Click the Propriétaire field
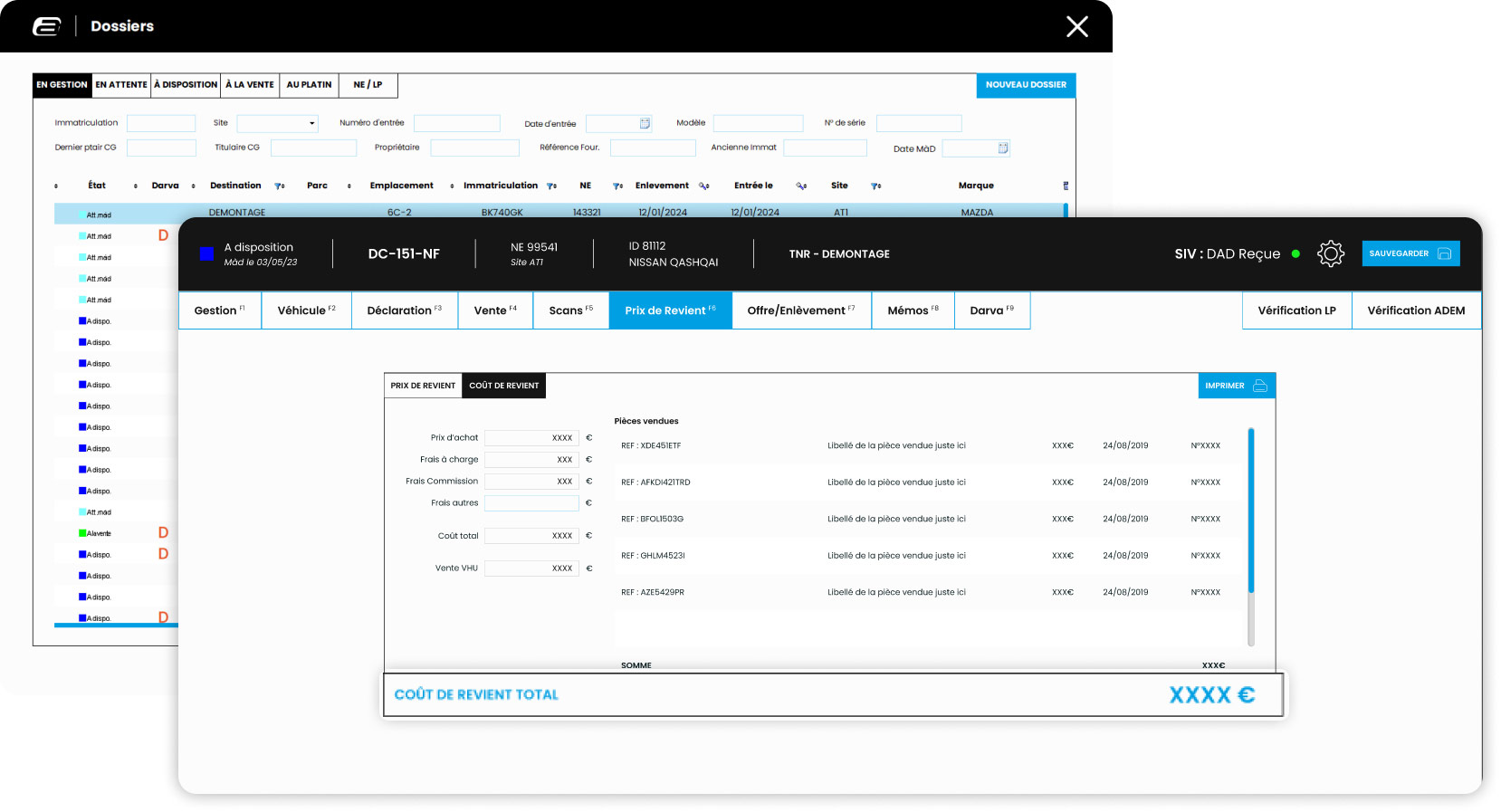Screen dimensions: 1501x812 (475, 148)
